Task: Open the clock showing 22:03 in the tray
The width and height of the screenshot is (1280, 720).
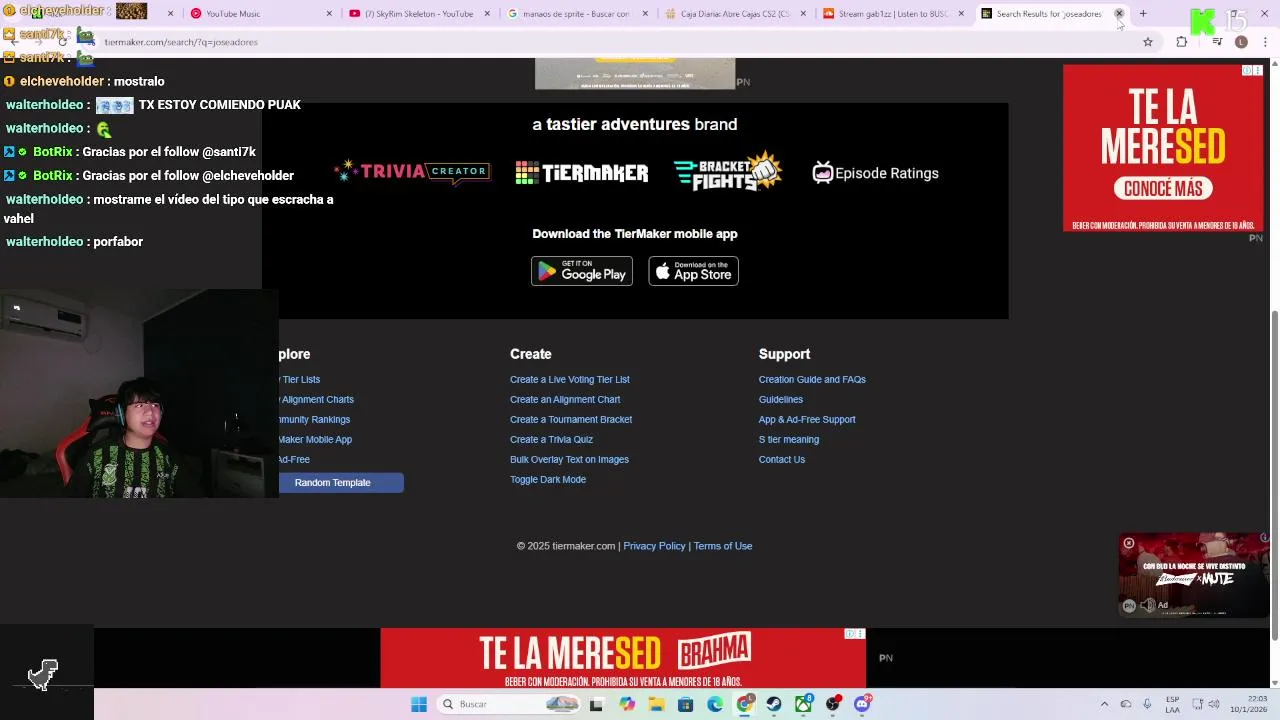Action: (1251, 704)
